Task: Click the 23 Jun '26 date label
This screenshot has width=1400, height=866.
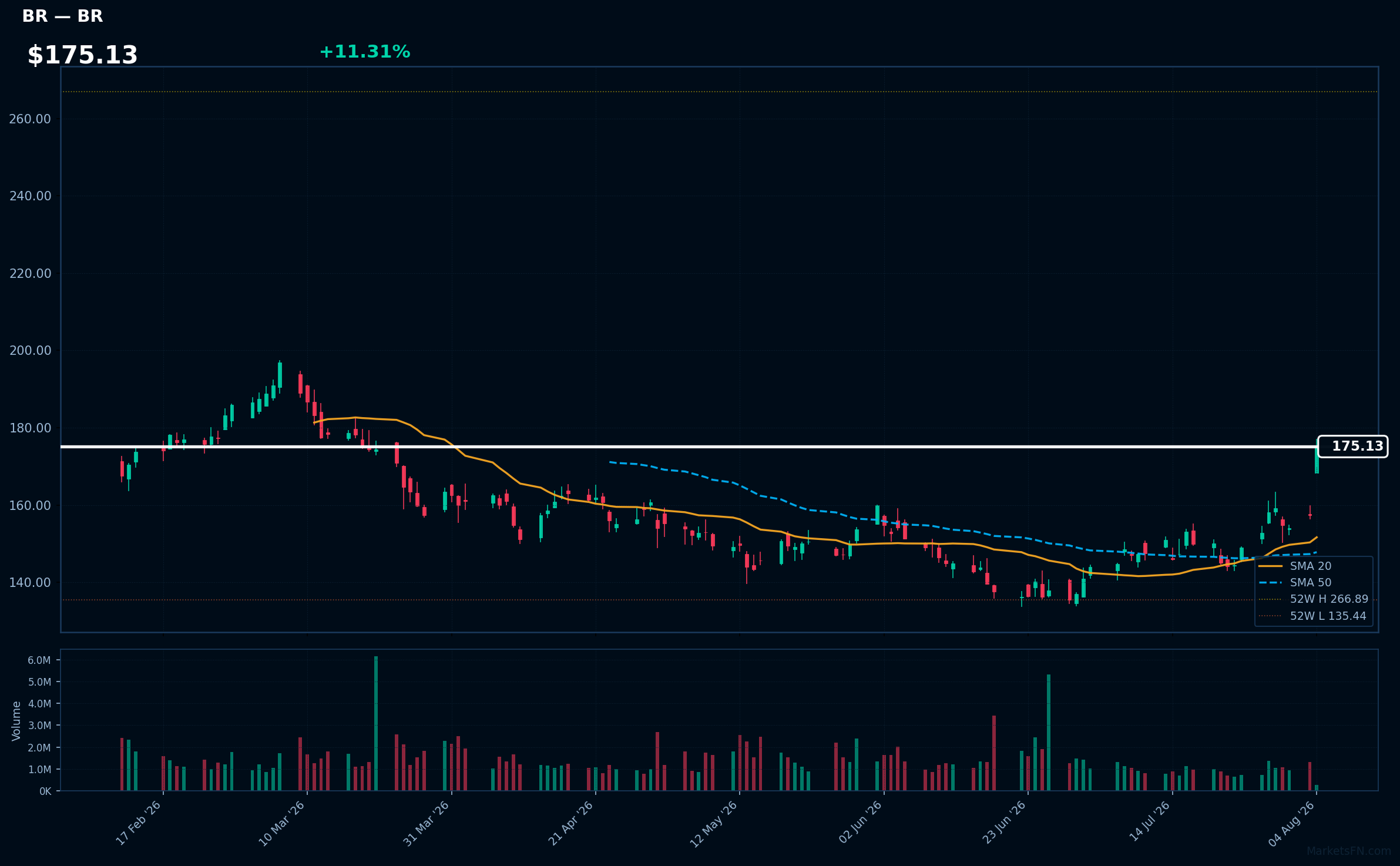Action: tap(1005, 823)
